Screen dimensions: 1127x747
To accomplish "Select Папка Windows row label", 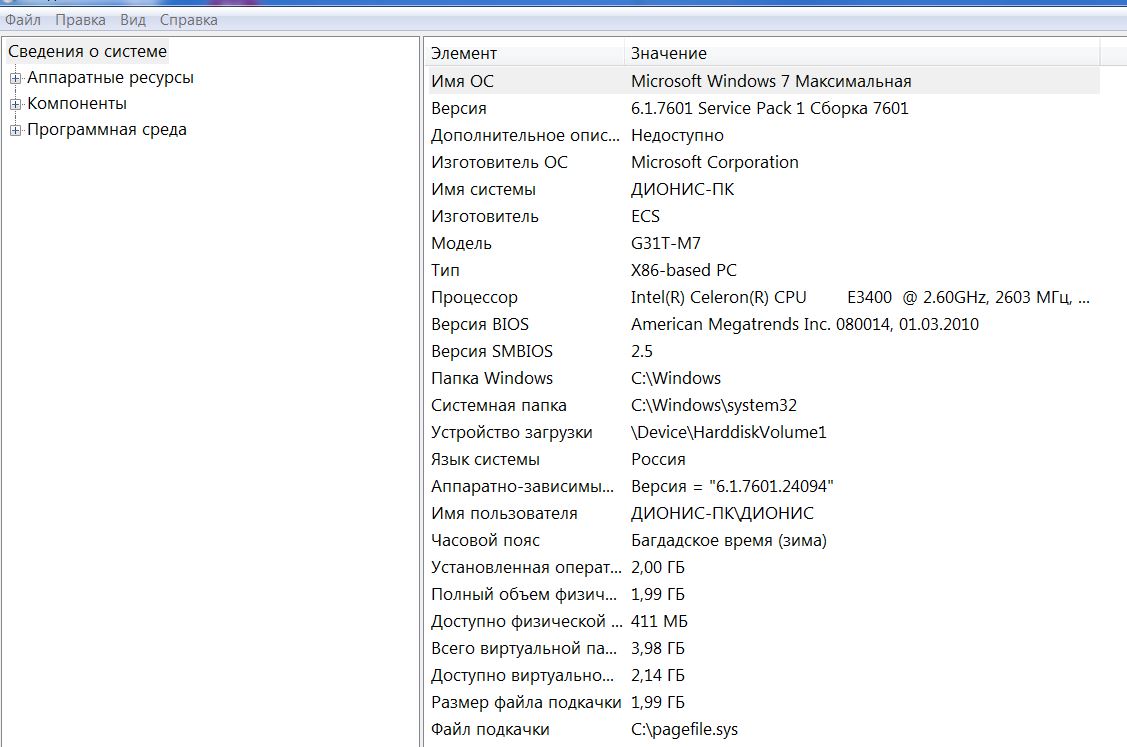I will point(492,378).
